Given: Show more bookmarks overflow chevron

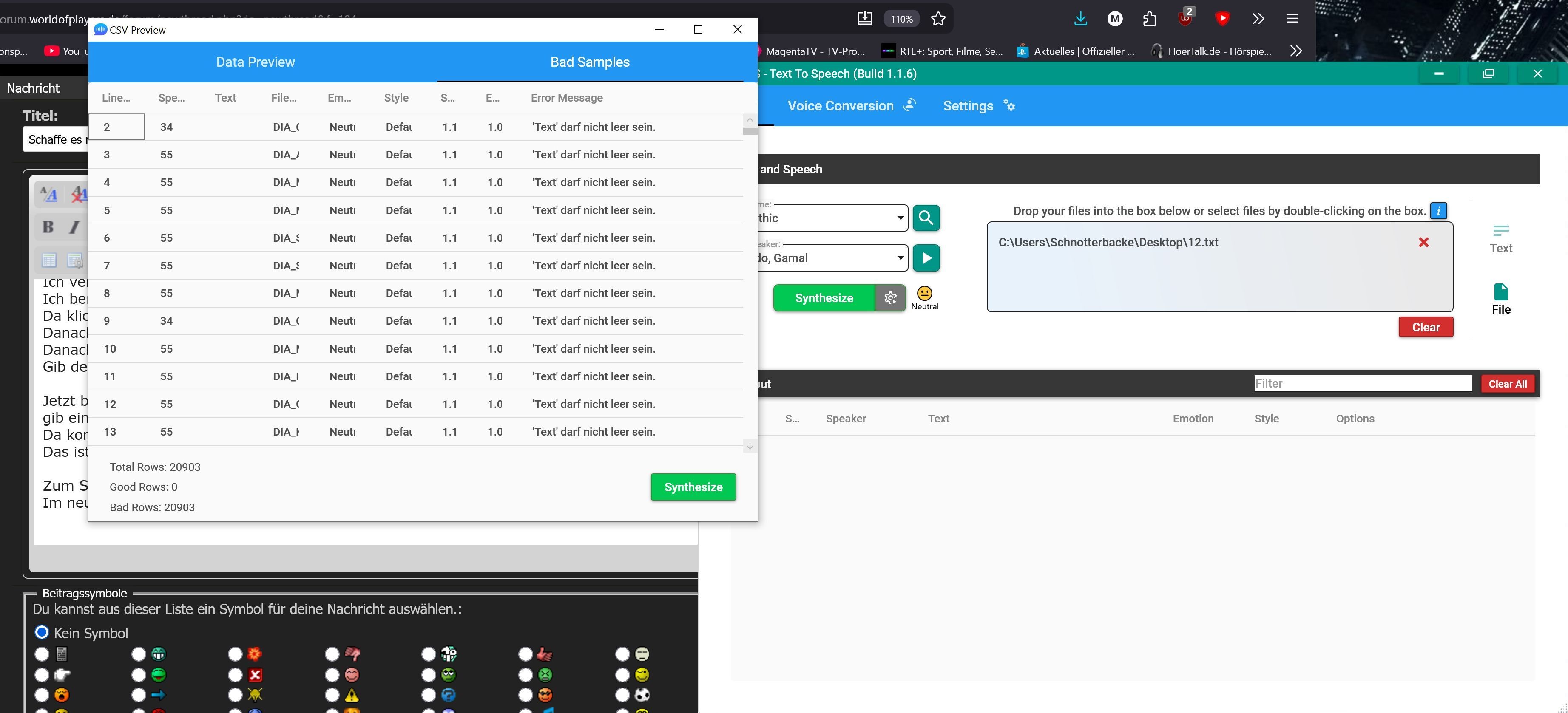Looking at the screenshot, I should pos(1296,51).
